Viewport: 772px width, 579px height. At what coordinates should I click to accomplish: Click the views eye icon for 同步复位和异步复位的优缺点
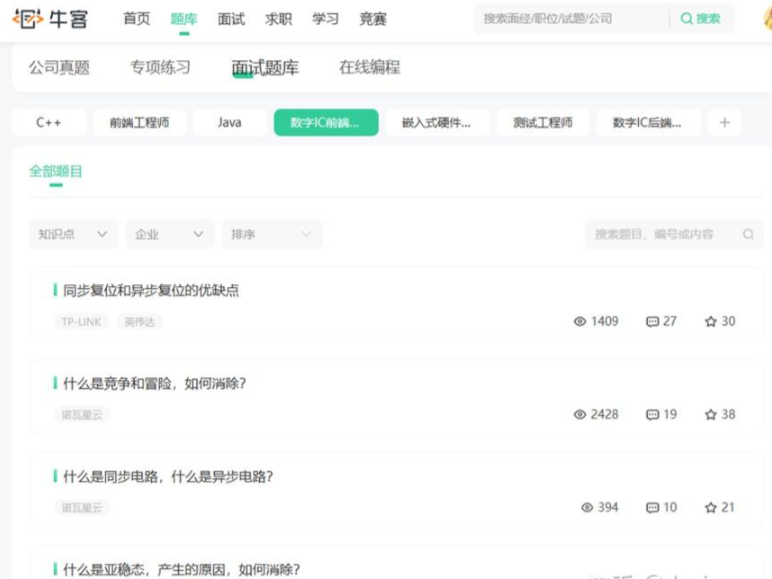580,322
